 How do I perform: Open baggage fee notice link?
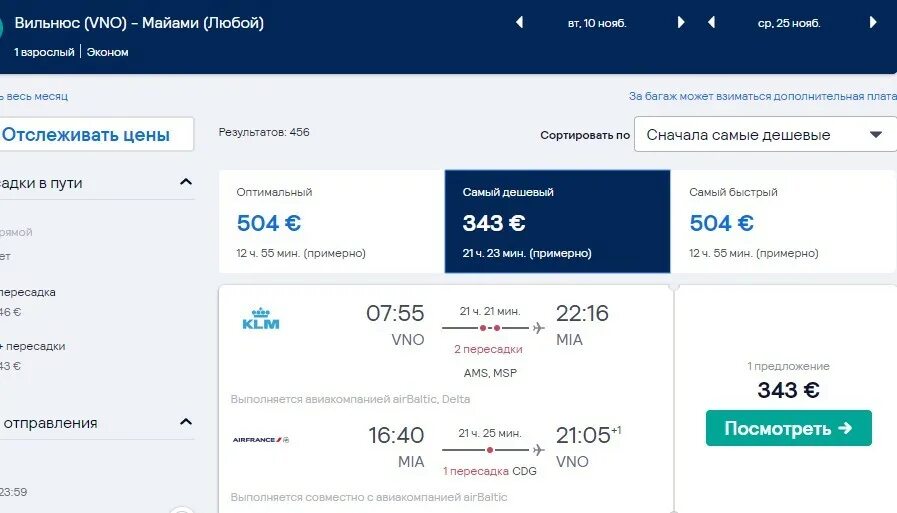(x=763, y=96)
